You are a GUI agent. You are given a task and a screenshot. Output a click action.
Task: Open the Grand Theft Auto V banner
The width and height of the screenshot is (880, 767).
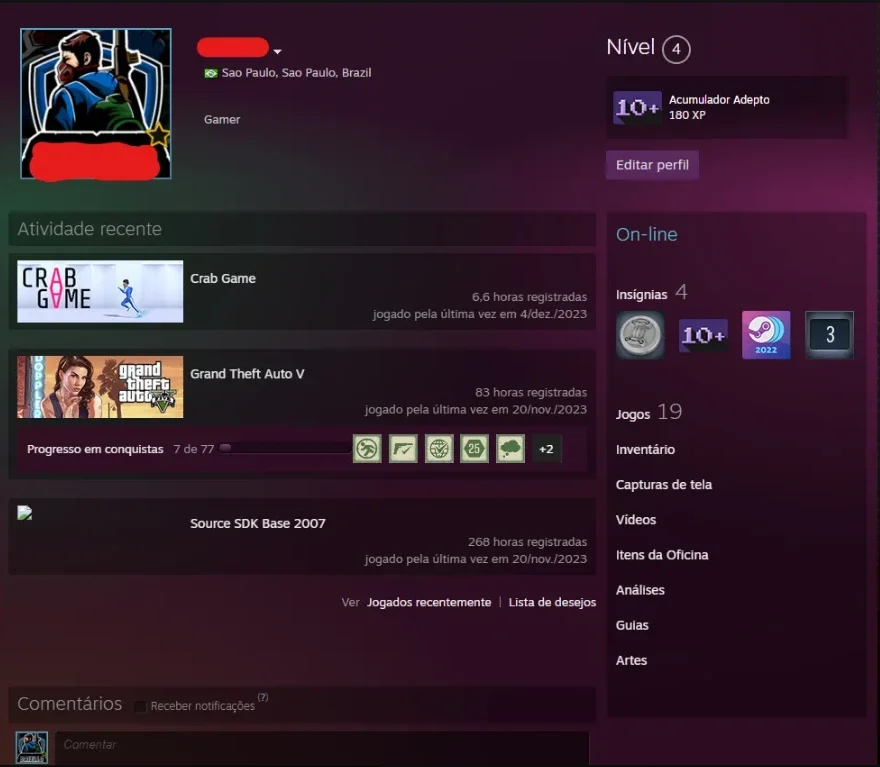100,387
